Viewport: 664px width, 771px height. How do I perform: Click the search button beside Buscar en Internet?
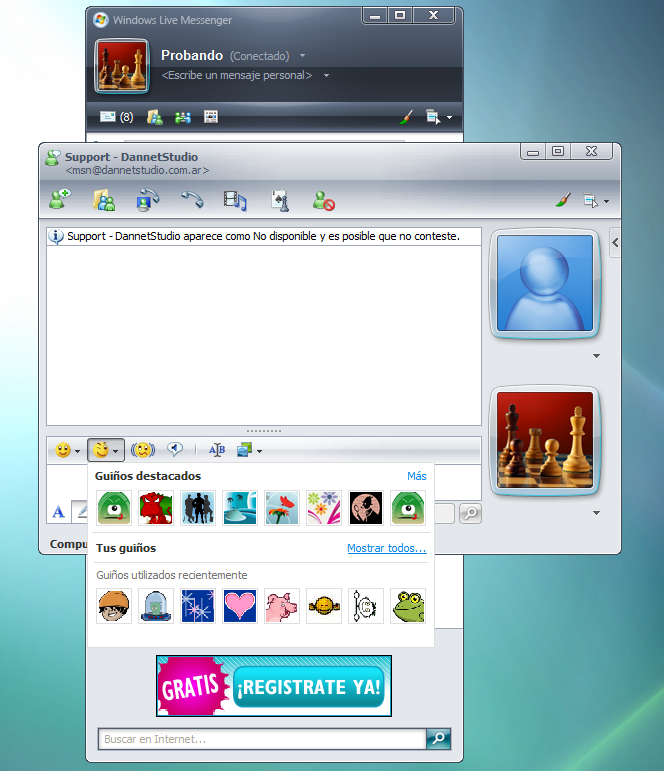coord(438,739)
